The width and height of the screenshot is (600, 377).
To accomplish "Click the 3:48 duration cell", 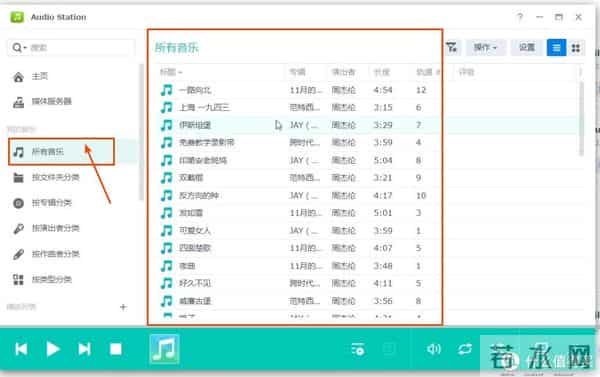I will pyautogui.click(x=383, y=266).
